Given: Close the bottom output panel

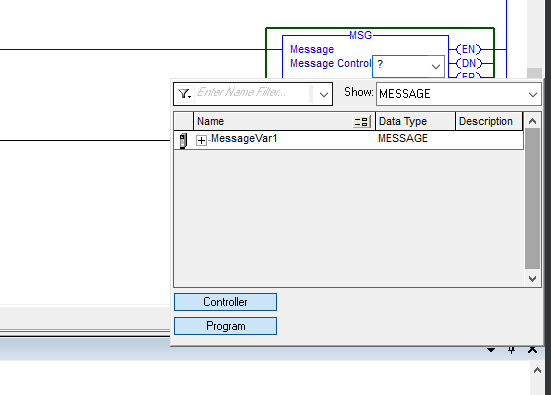Looking at the screenshot, I should coord(532,350).
